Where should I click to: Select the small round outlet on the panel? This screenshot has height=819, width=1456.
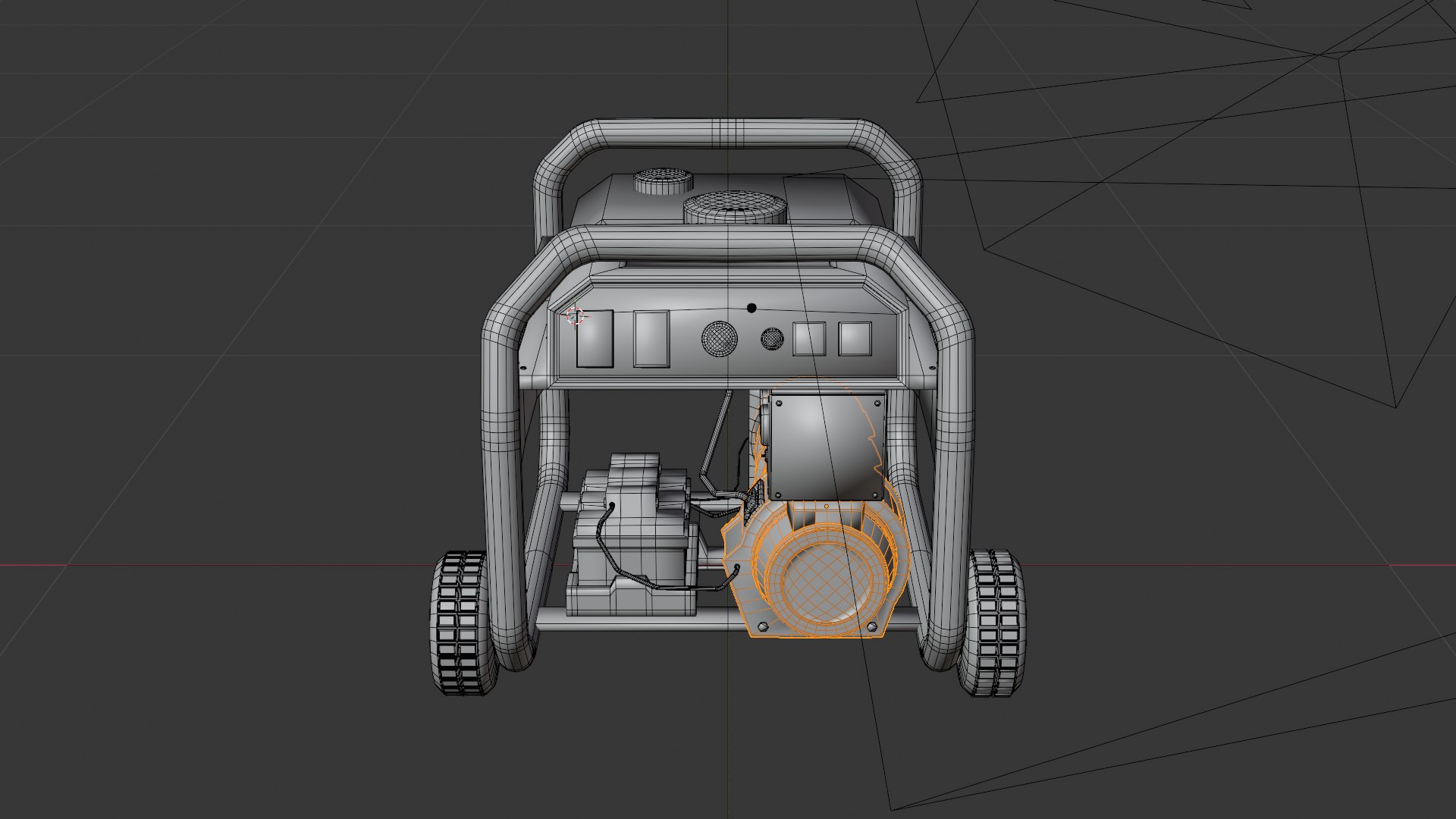click(772, 338)
